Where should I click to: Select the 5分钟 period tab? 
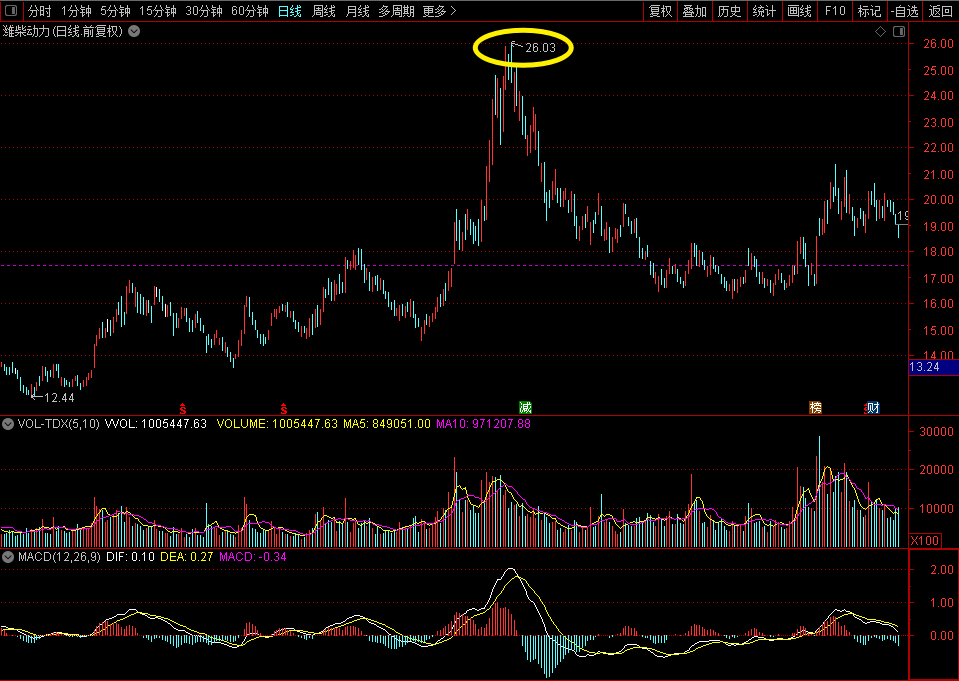[x=115, y=11]
